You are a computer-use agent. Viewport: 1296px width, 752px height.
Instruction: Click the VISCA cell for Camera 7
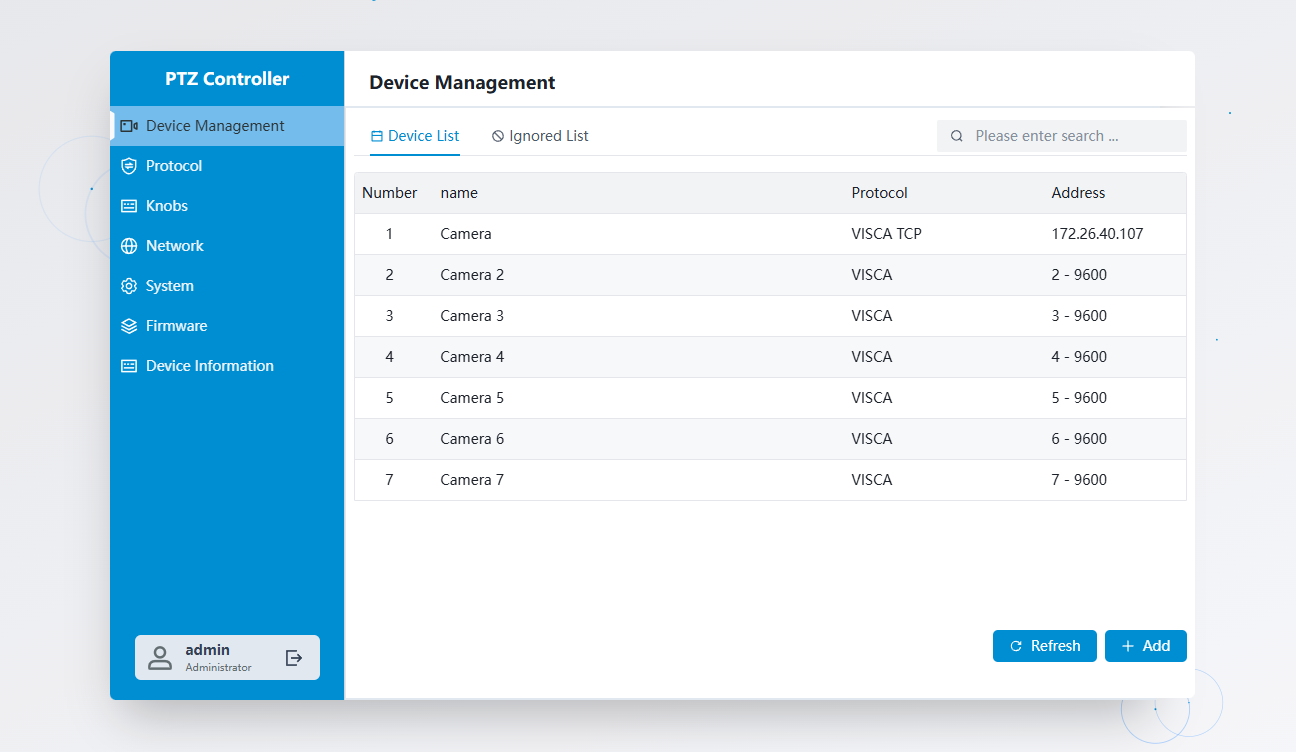[x=872, y=480]
